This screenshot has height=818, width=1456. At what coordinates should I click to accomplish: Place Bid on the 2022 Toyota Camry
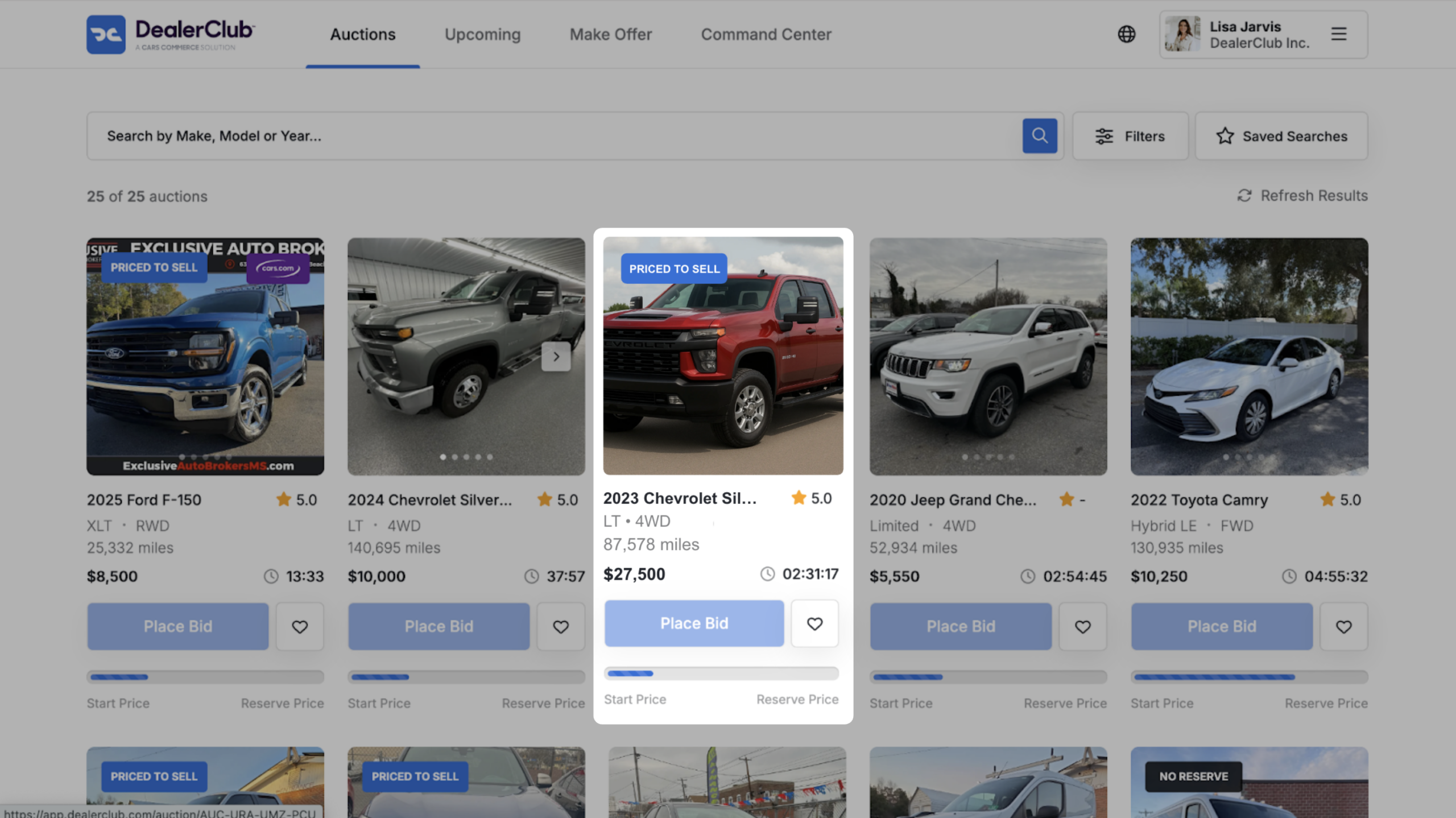coord(1222,626)
